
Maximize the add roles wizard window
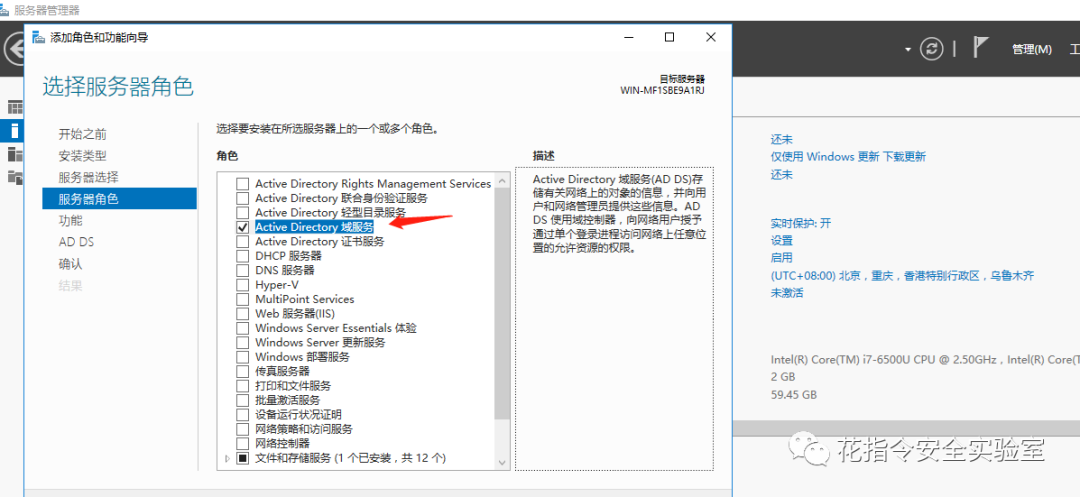669,37
